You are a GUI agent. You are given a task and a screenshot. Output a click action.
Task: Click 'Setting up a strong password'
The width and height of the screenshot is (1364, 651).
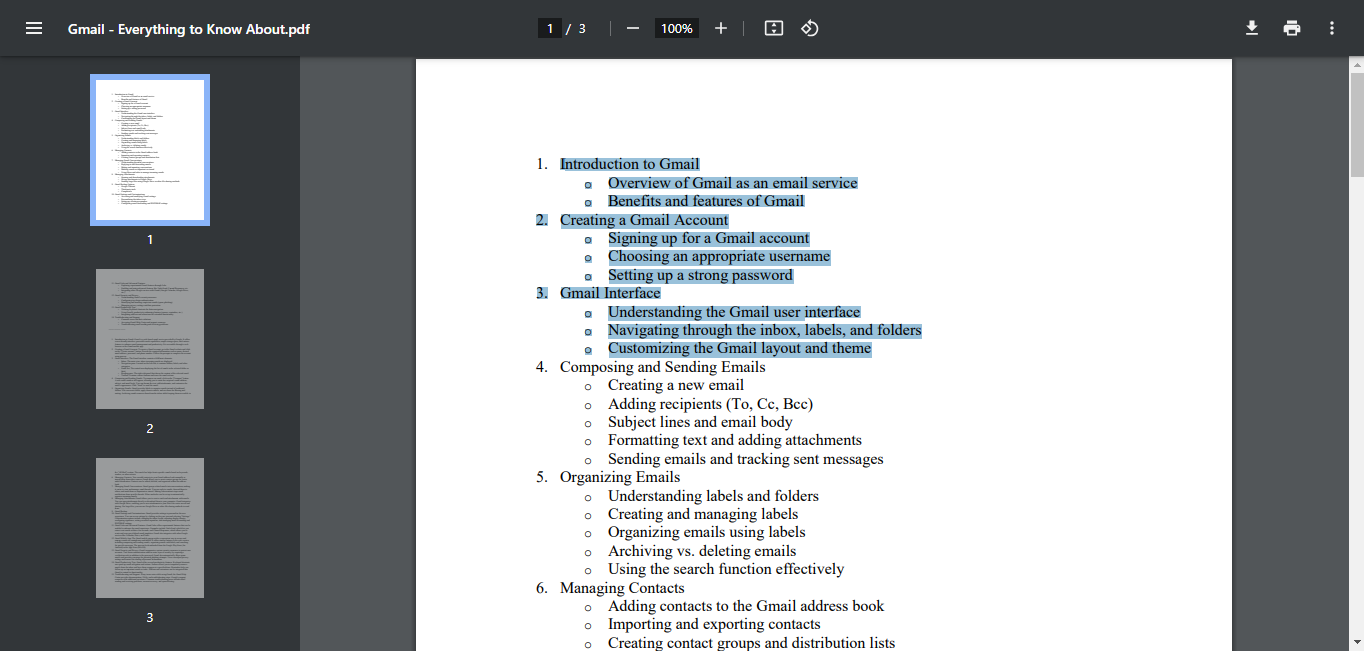tap(700, 275)
